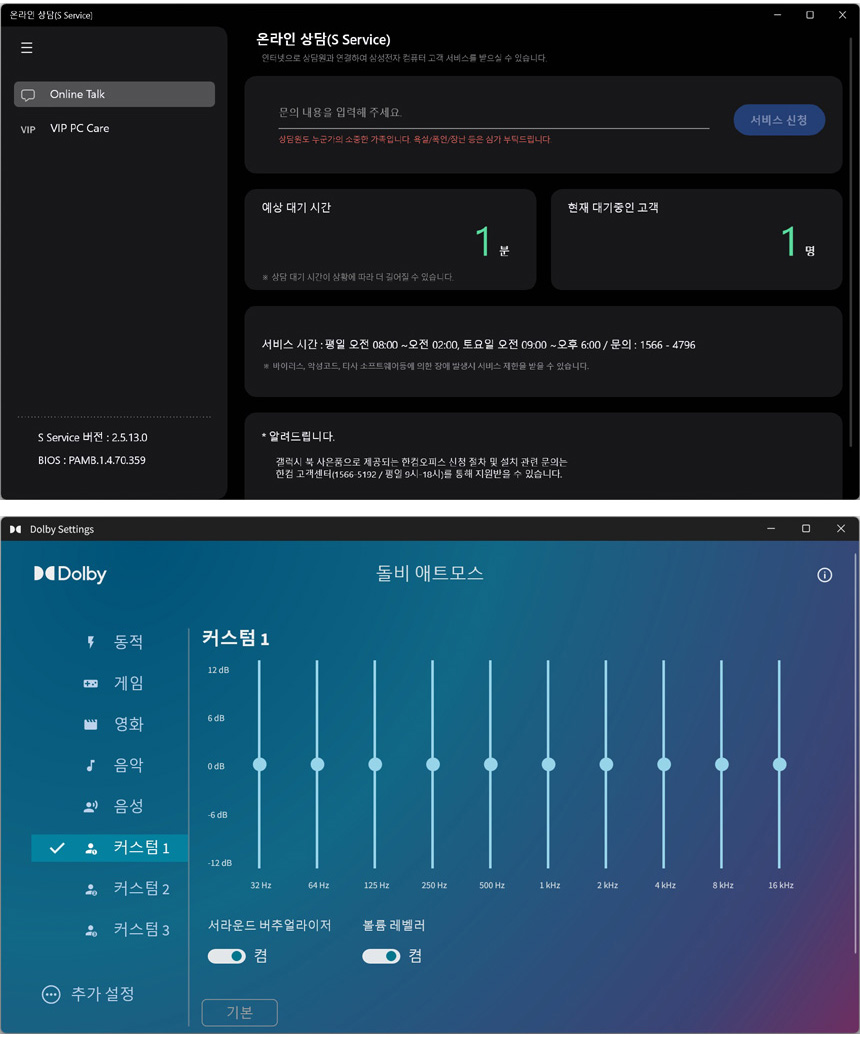Screen dimensions: 860x1037
Task: Select the 음성 voice profile icon
Action: pyautogui.click(x=91, y=806)
